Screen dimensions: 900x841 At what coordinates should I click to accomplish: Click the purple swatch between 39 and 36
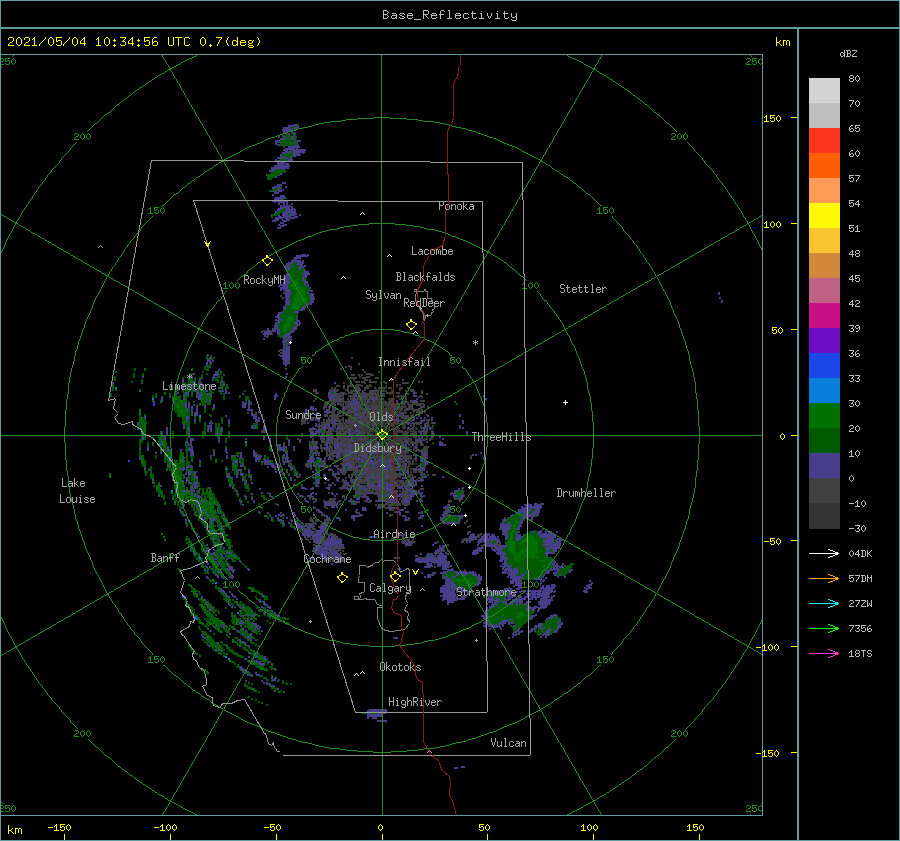[824, 340]
